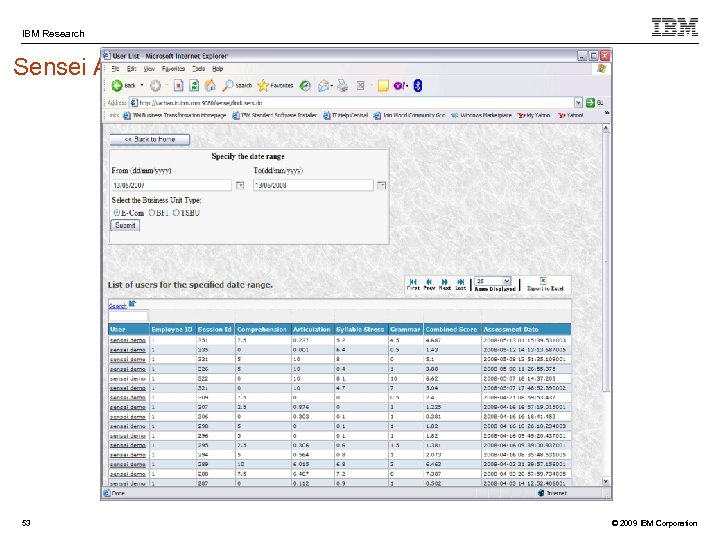Open the My Yahoo links bar bookmark

coord(534,115)
